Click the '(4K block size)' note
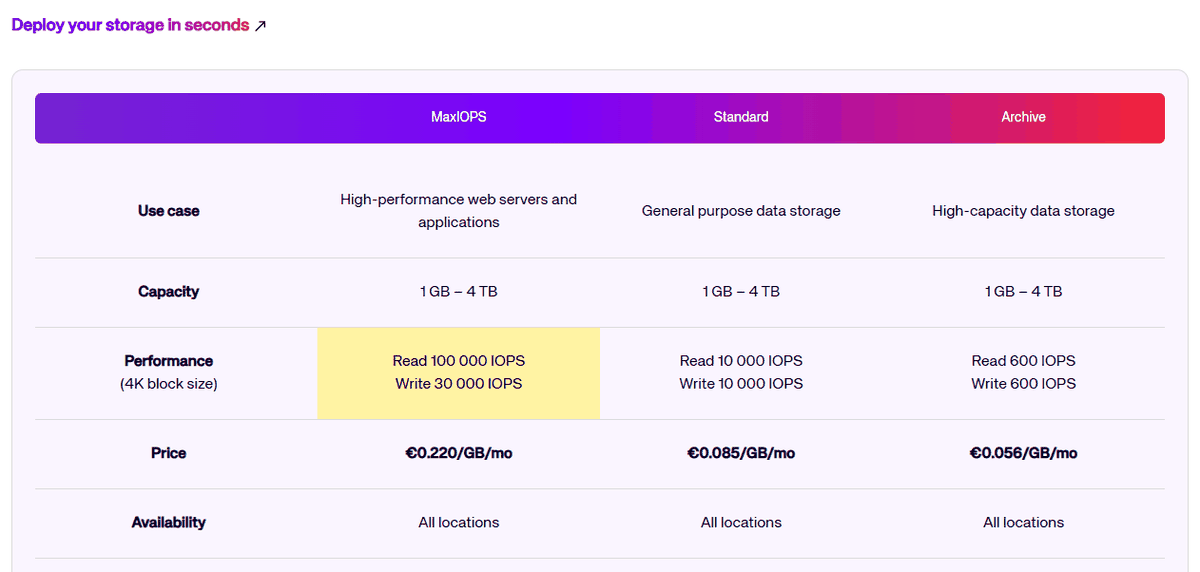This screenshot has height=572, width=1200. pyautogui.click(x=169, y=384)
